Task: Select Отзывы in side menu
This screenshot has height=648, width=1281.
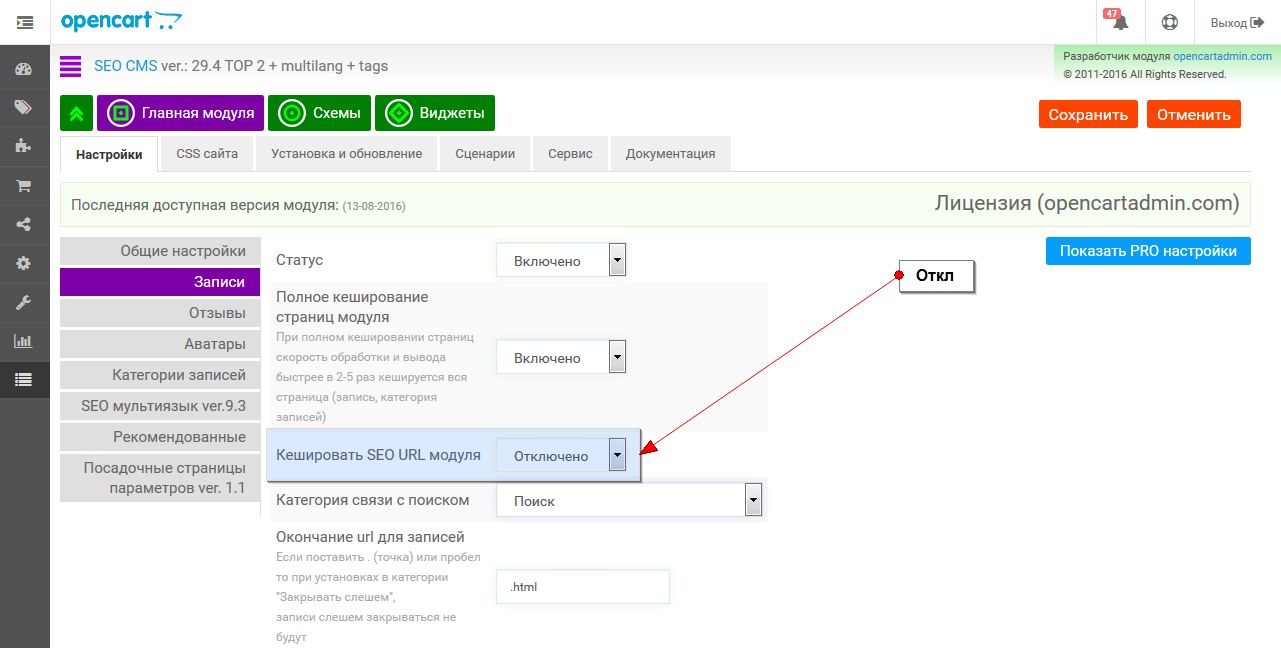Action: (160, 313)
